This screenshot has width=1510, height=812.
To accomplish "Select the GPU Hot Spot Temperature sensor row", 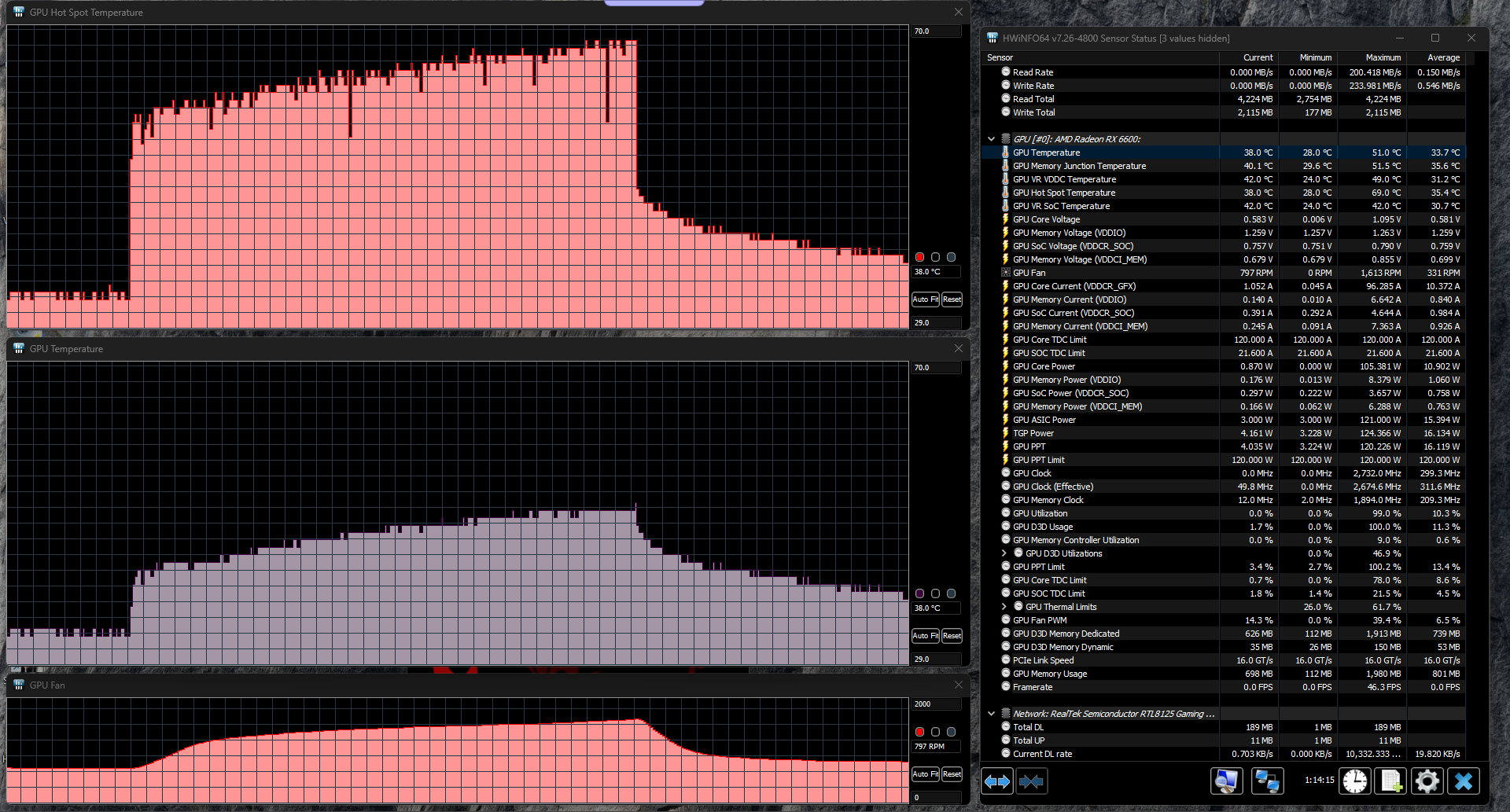I will coord(1223,193).
